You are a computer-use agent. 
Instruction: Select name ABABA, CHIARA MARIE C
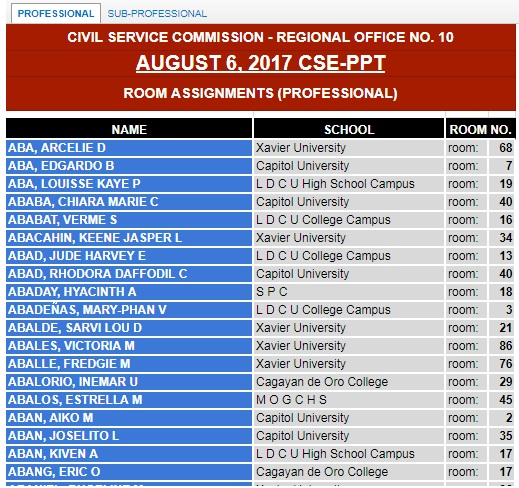click(129, 202)
